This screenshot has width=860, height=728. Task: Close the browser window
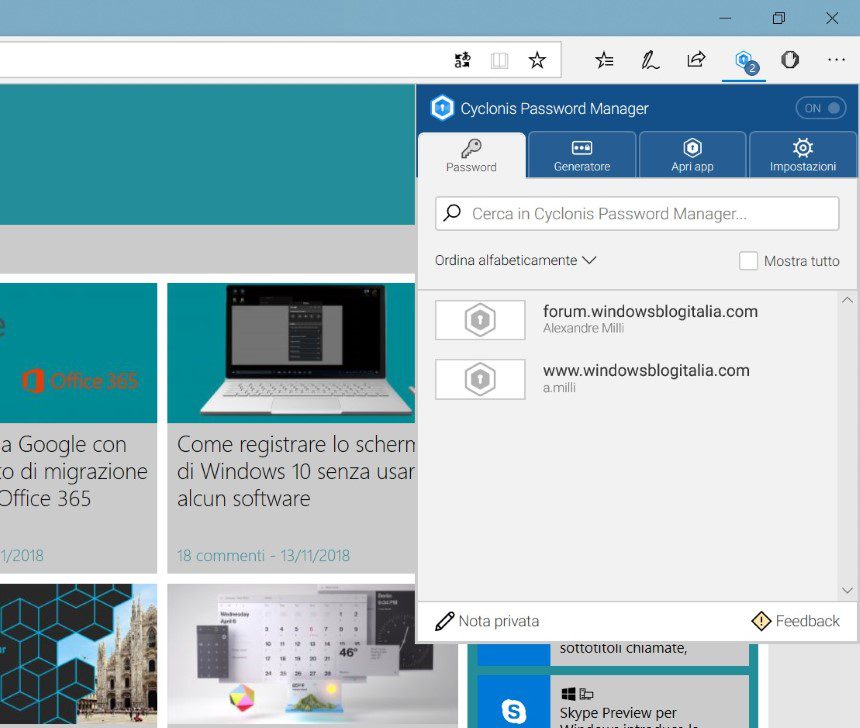[831, 18]
